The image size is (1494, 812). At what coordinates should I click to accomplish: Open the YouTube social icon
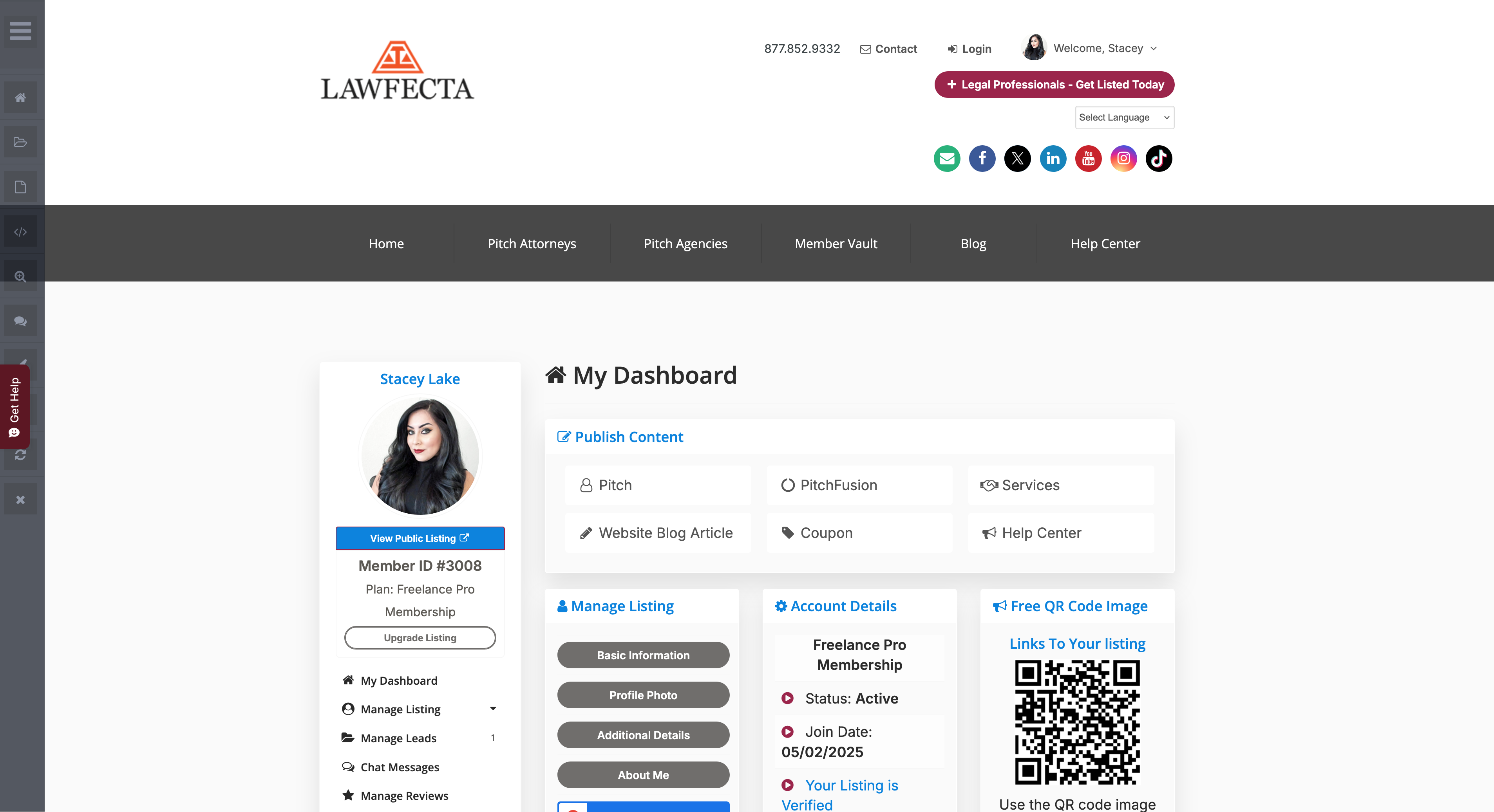pyautogui.click(x=1088, y=158)
